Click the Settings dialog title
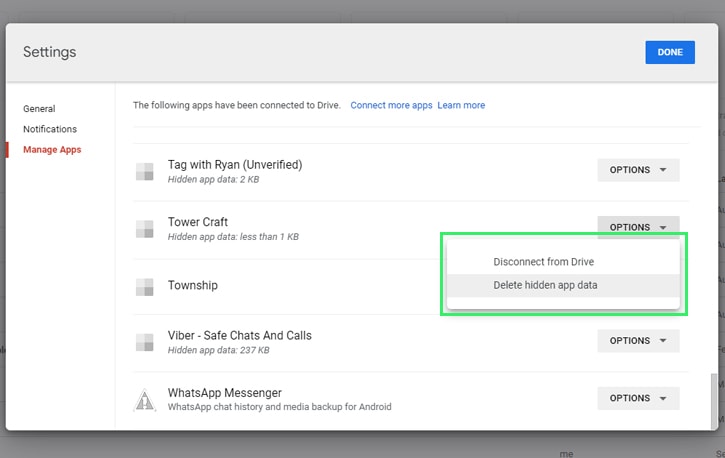Image resolution: width=725 pixels, height=458 pixels. coord(50,52)
